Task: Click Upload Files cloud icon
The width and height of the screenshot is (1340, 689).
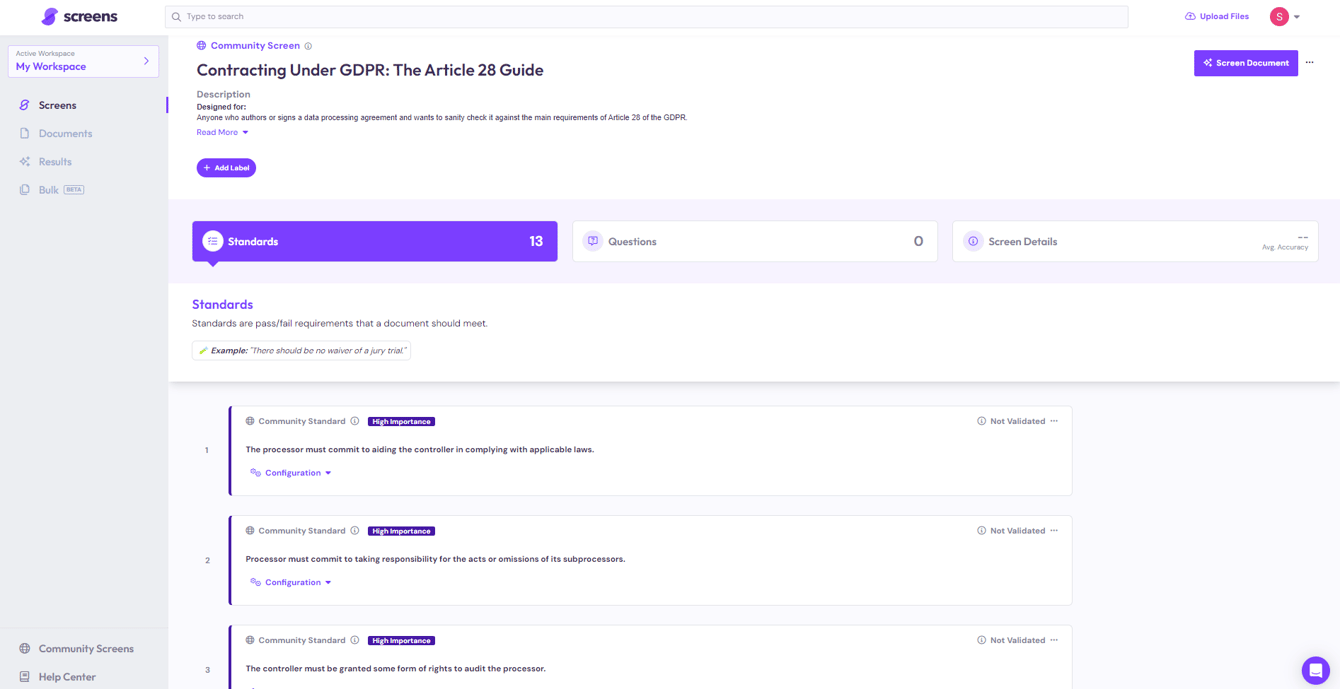Action: (x=1190, y=16)
